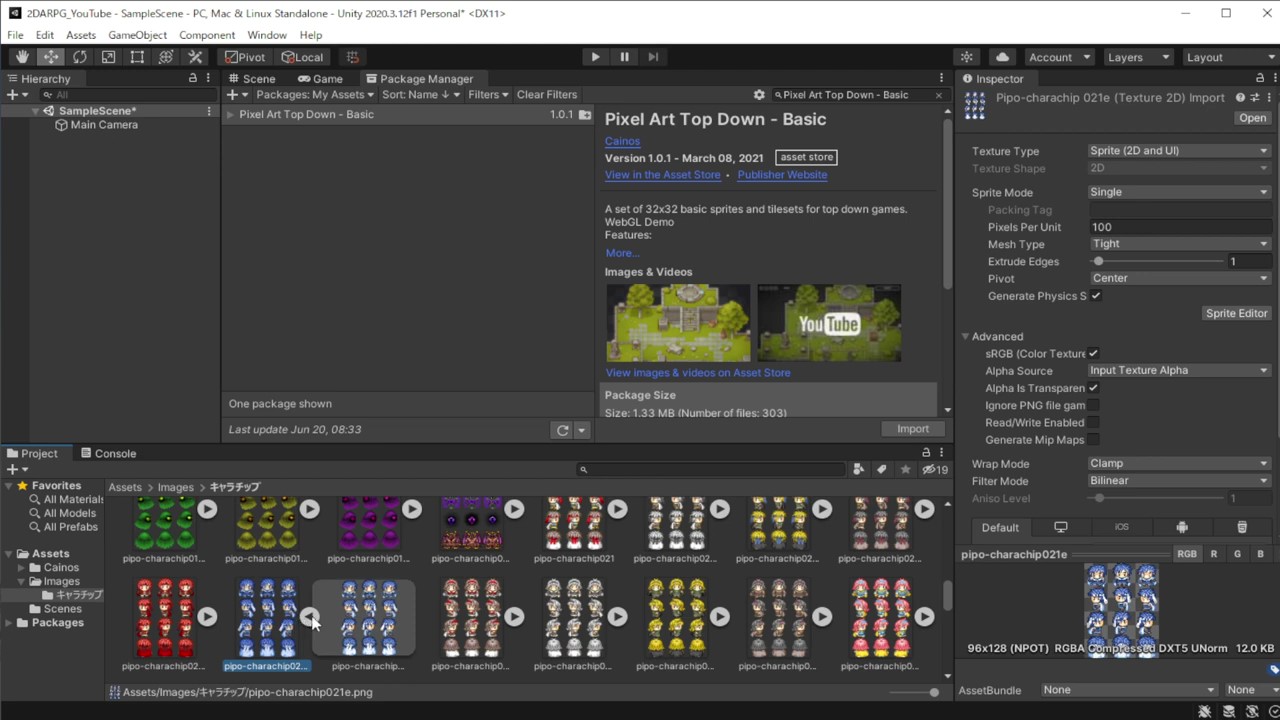The image size is (1280, 720).
Task: Open Alpha Source dropdown
Action: [1179, 370]
